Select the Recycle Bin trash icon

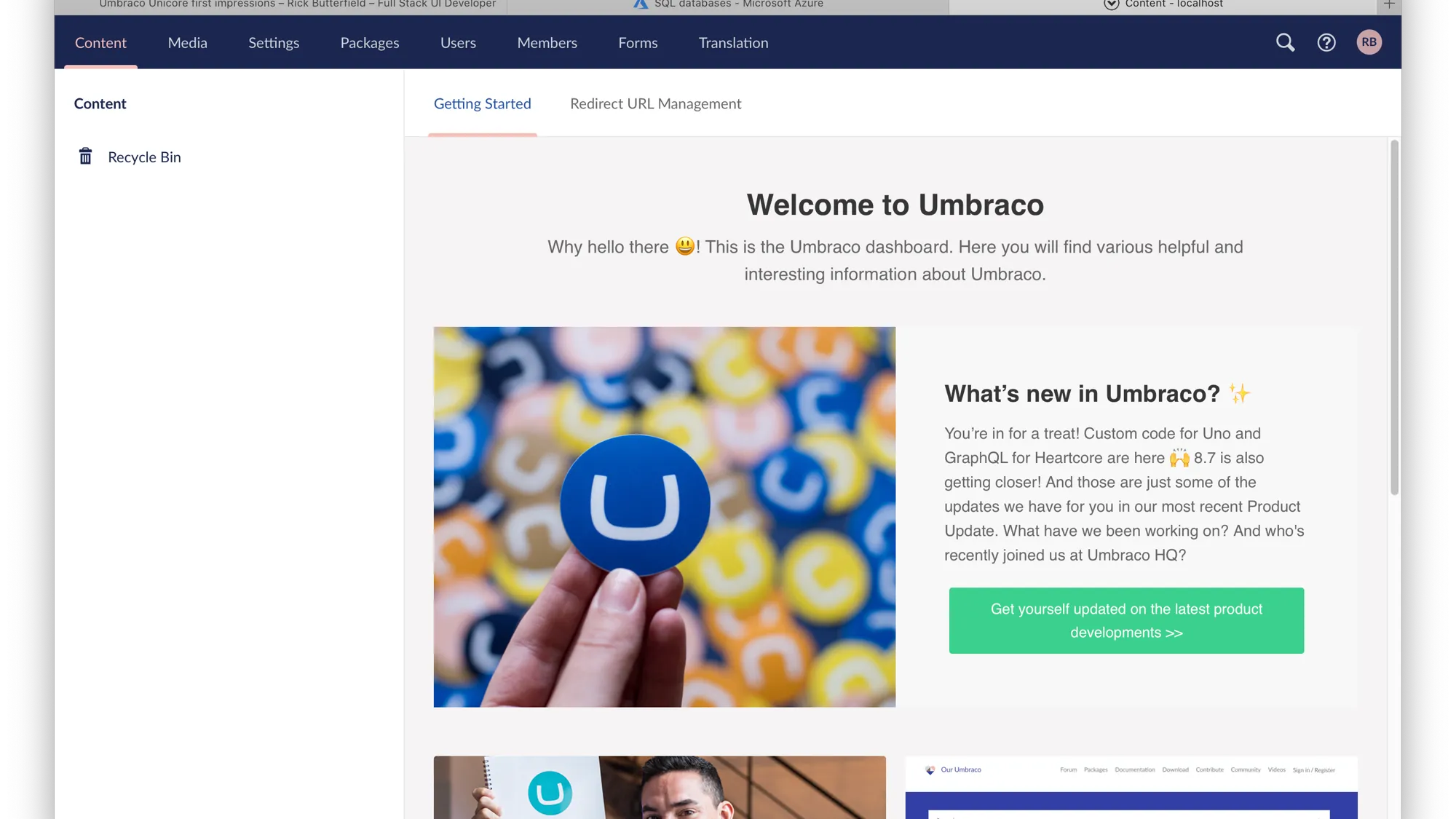tap(85, 156)
